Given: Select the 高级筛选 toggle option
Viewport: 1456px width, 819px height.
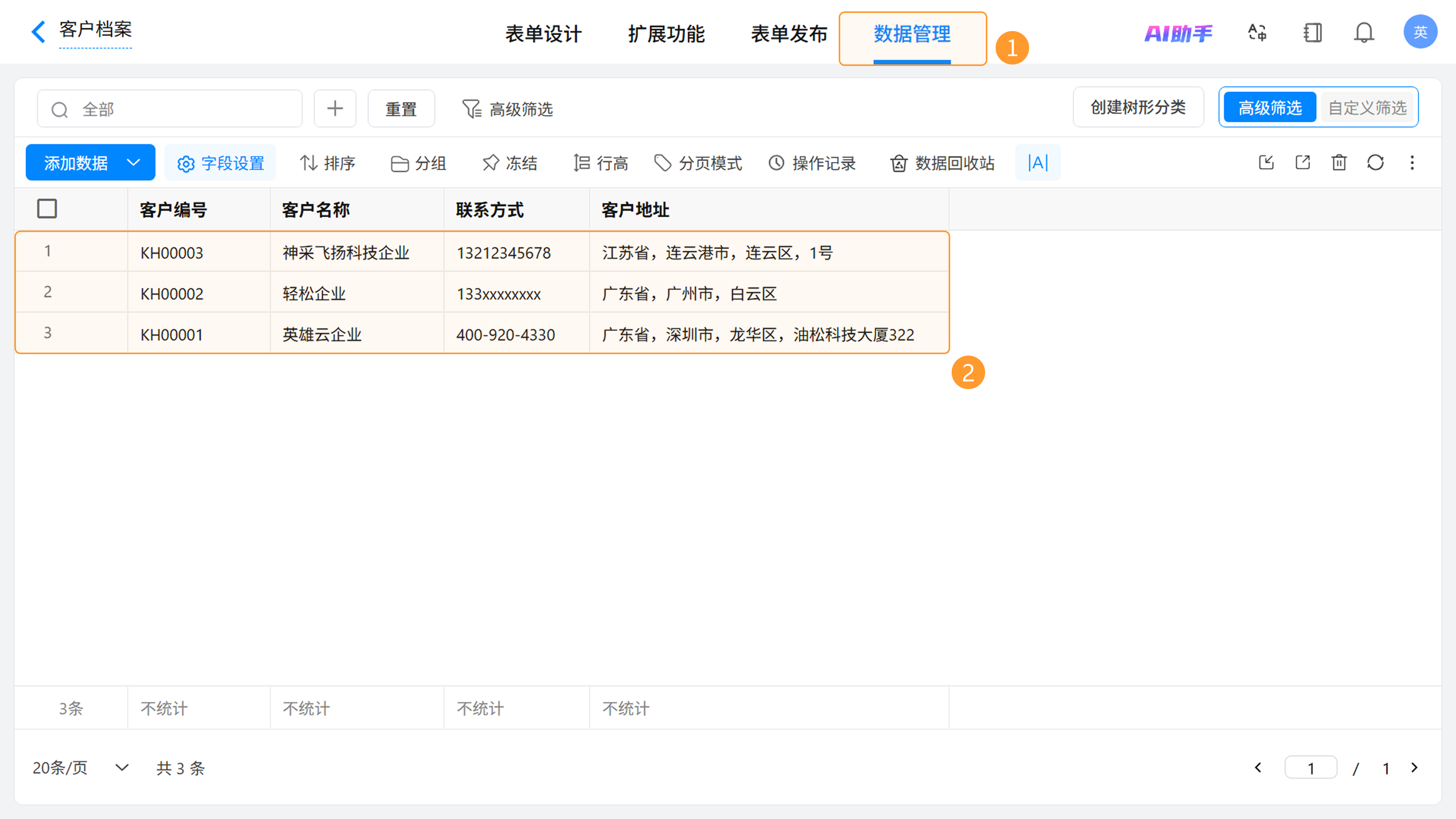Looking at the screenshot, I should point(1269,107).
